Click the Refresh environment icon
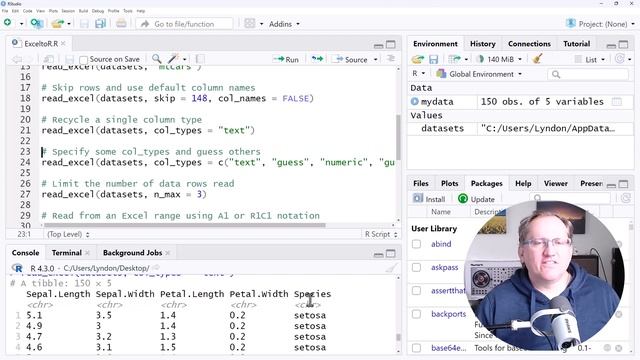Image resolution: width=640 pixels, height=360 pixels. (x=620, y=59)
